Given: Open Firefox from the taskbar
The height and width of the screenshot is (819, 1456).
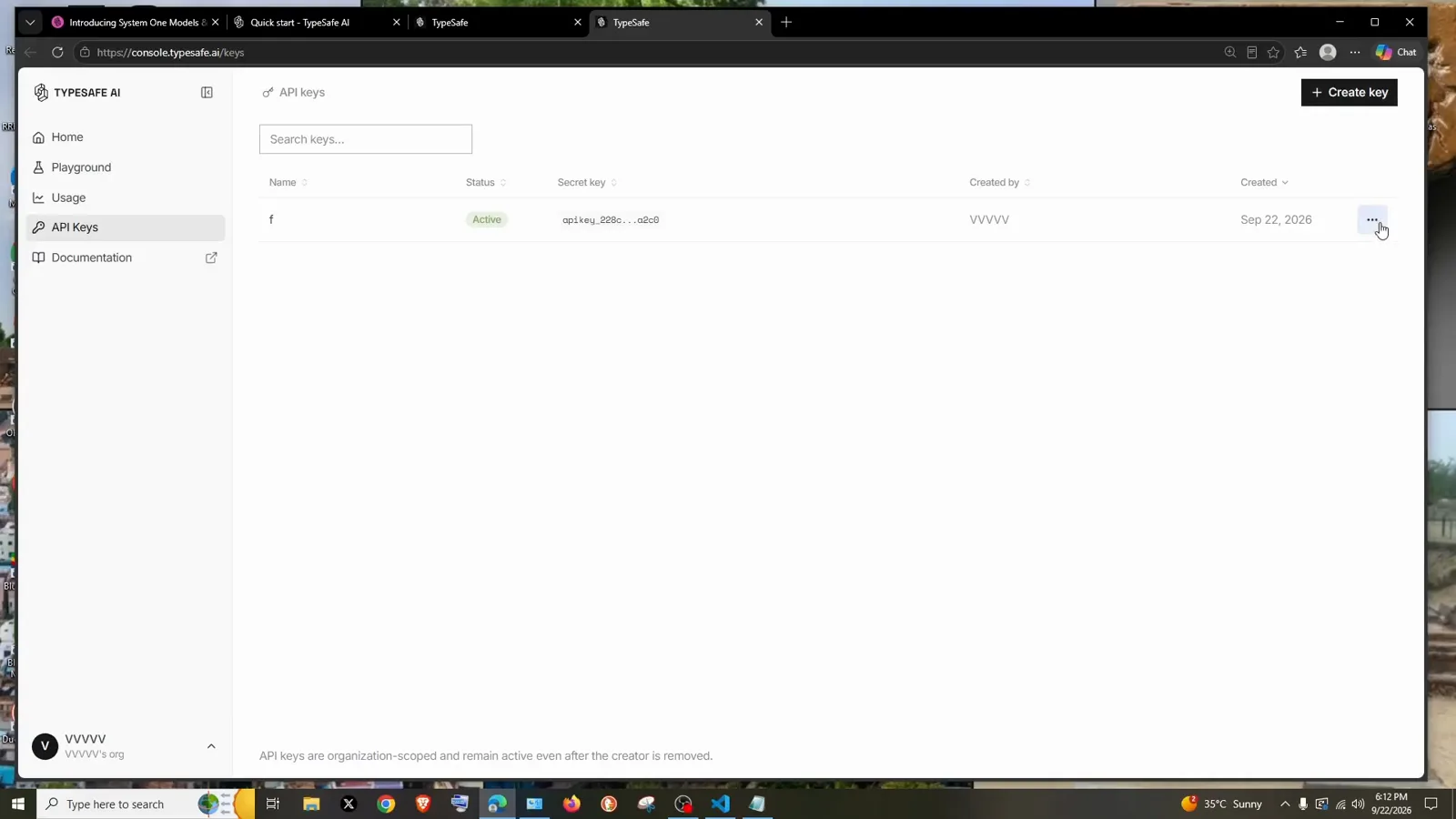Looking at the screenshot, I should [x=571, y=804].
